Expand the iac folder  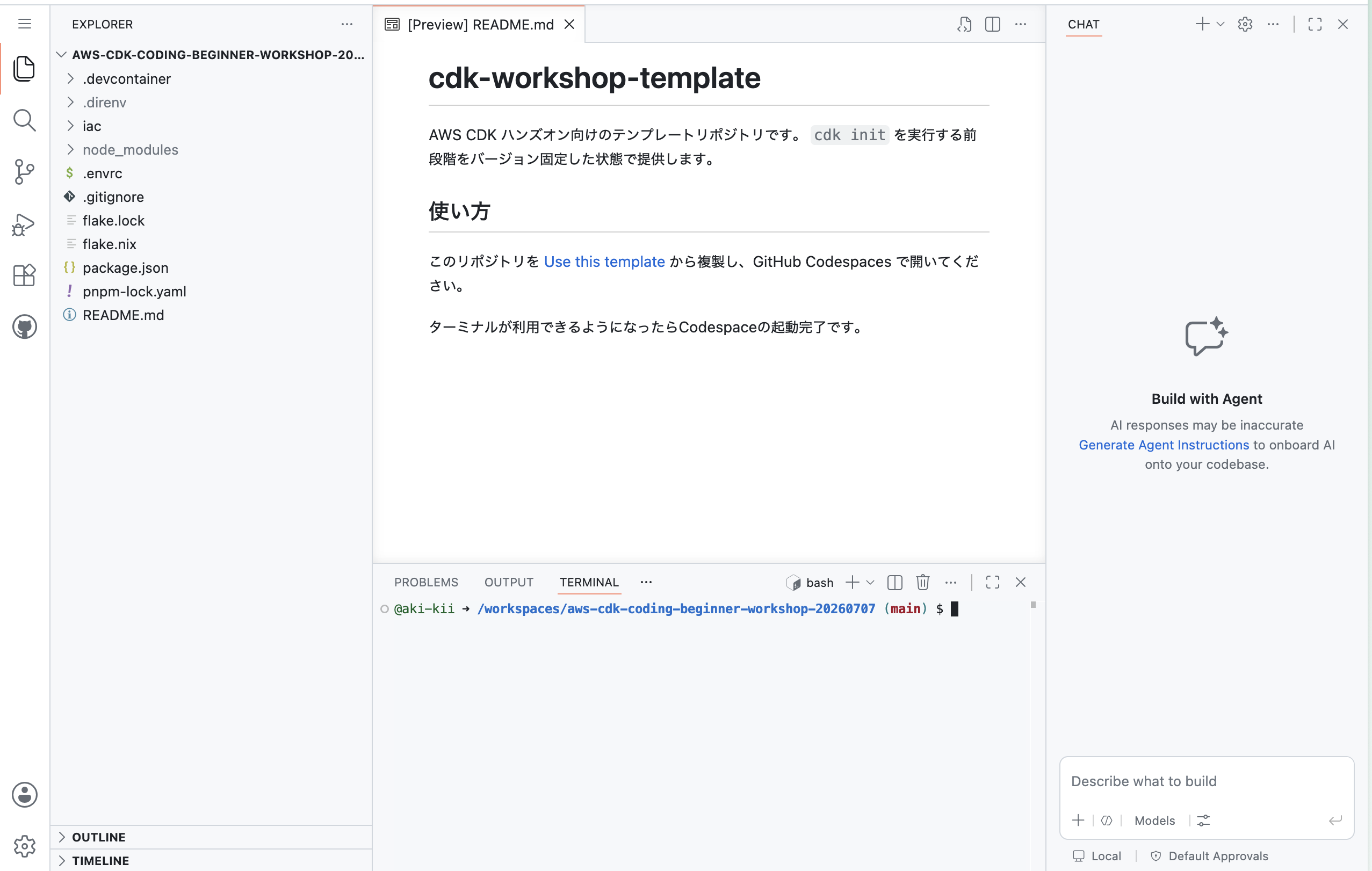pyautogui.click(x=70, y=126)
